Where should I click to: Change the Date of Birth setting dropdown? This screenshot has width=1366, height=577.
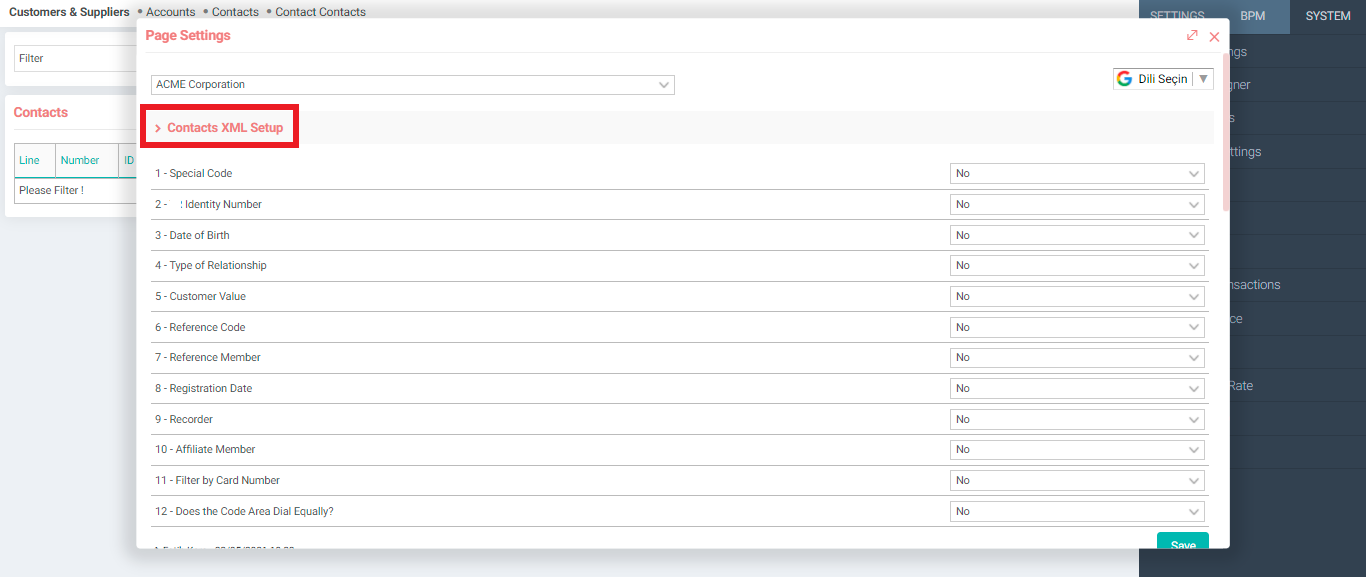tap(1077, 236)
